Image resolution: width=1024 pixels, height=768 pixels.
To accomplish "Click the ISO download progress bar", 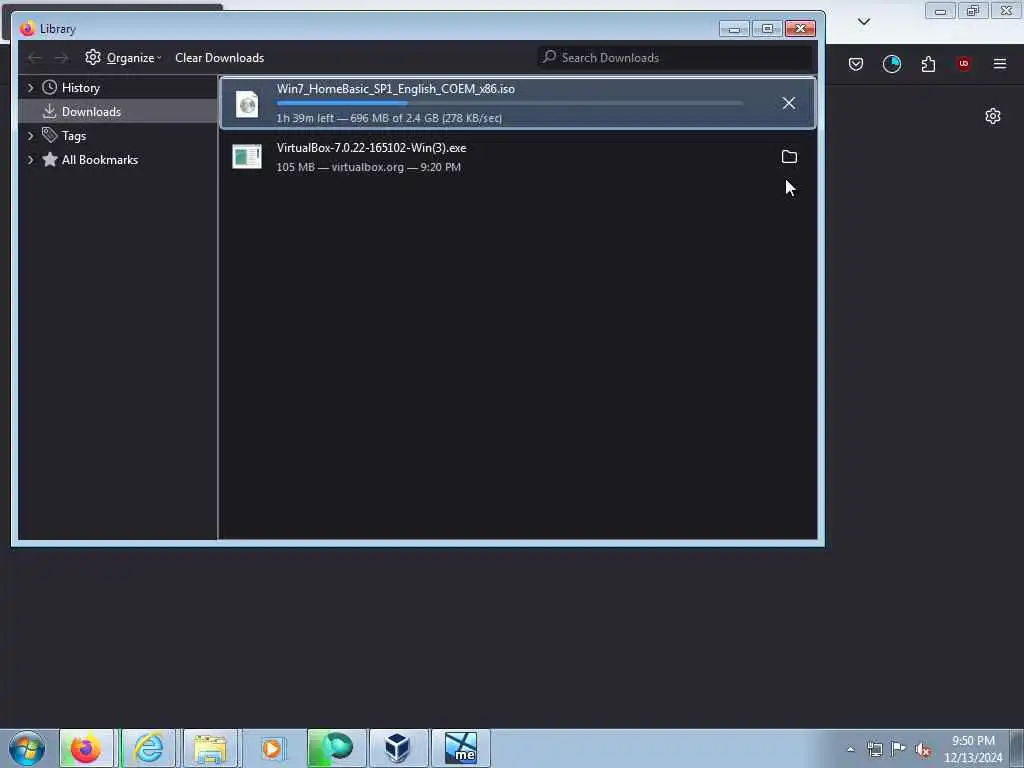I will click(509, 103).
